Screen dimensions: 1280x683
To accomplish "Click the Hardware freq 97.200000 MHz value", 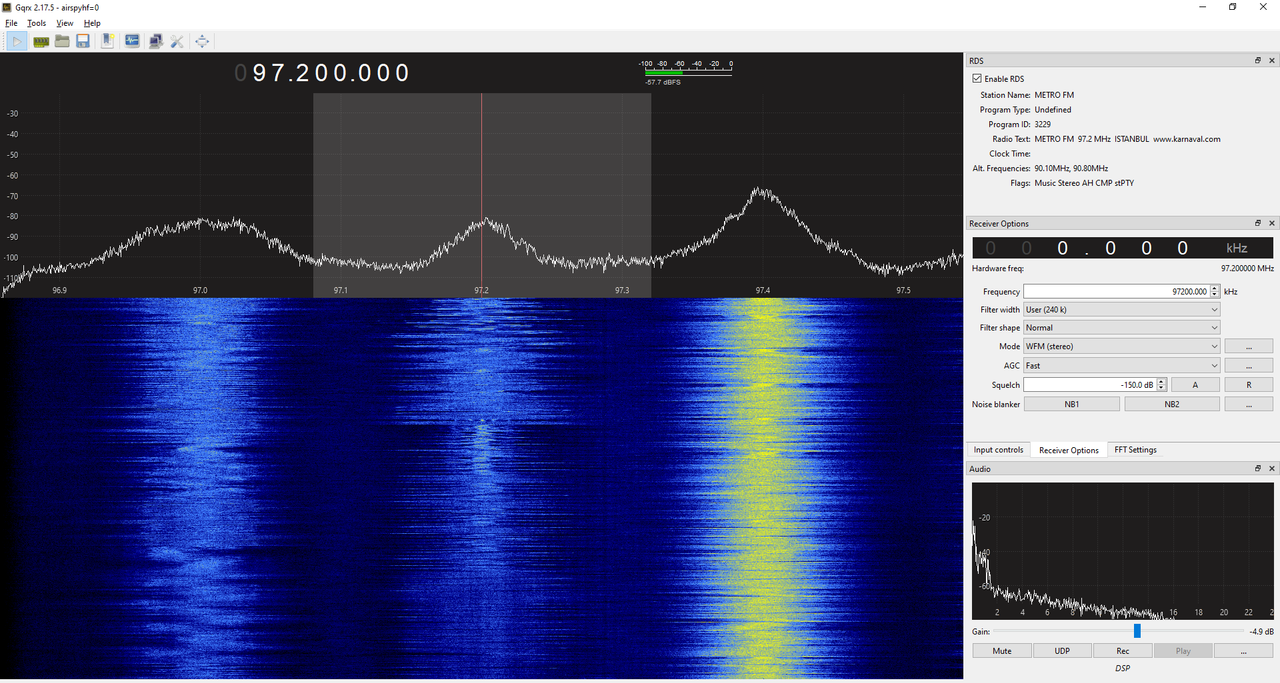I will pyautogui.click(x=1247, y=268).
